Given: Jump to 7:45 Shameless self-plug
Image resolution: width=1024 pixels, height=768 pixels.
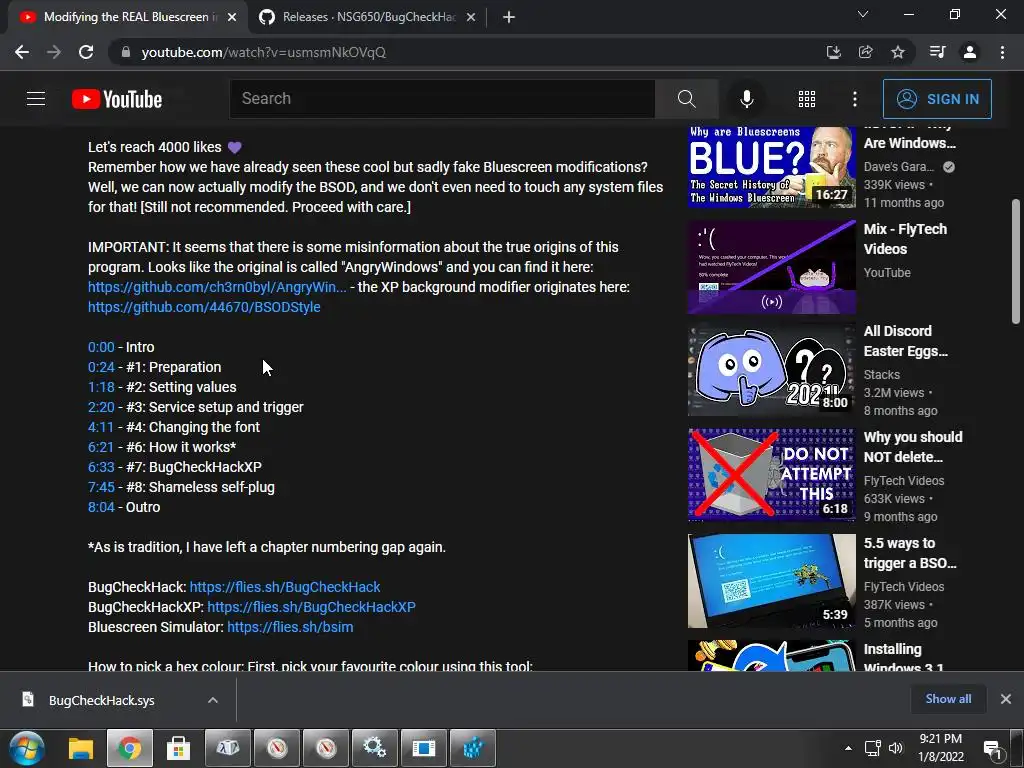Looking at the screenshot, I should (x=101, y=487).
